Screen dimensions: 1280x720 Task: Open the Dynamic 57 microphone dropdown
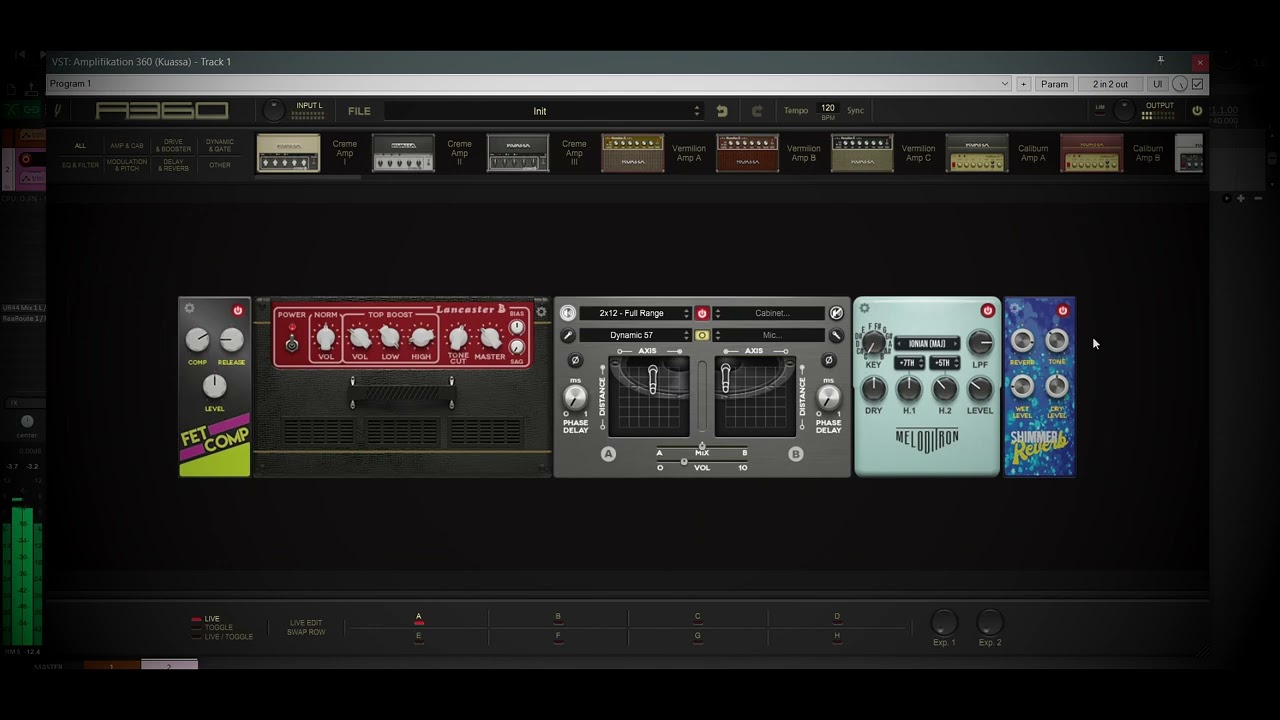635,335
